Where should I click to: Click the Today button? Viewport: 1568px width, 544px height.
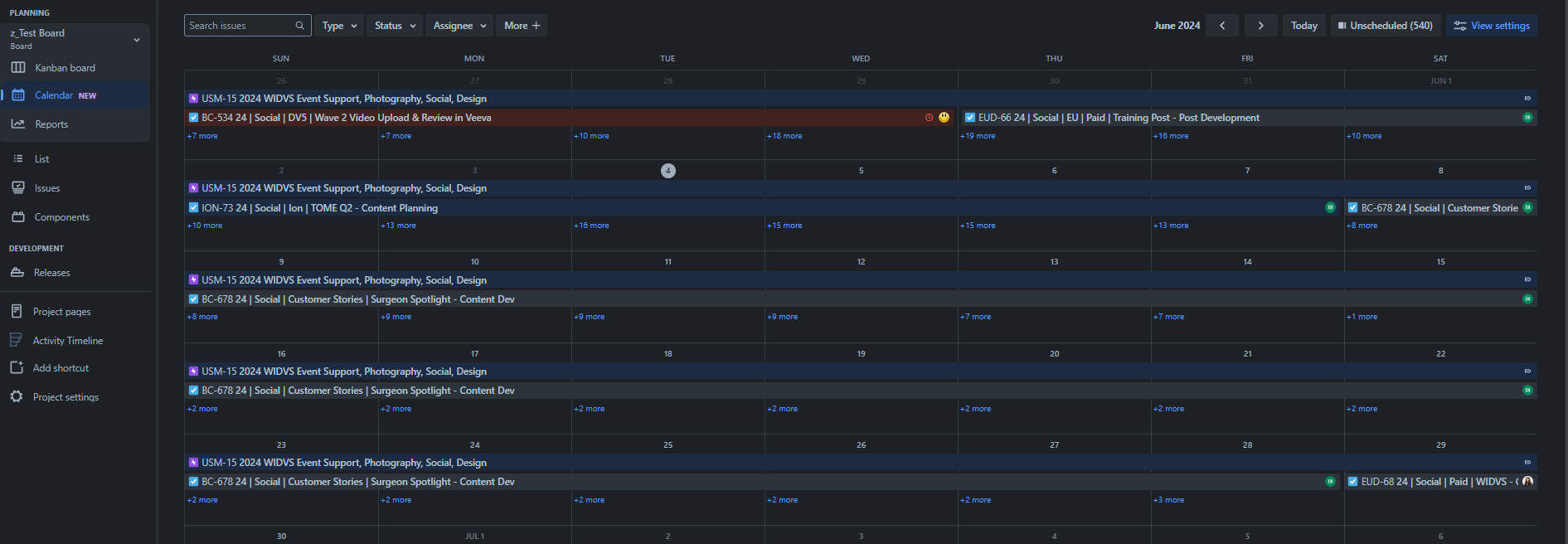1304,26
